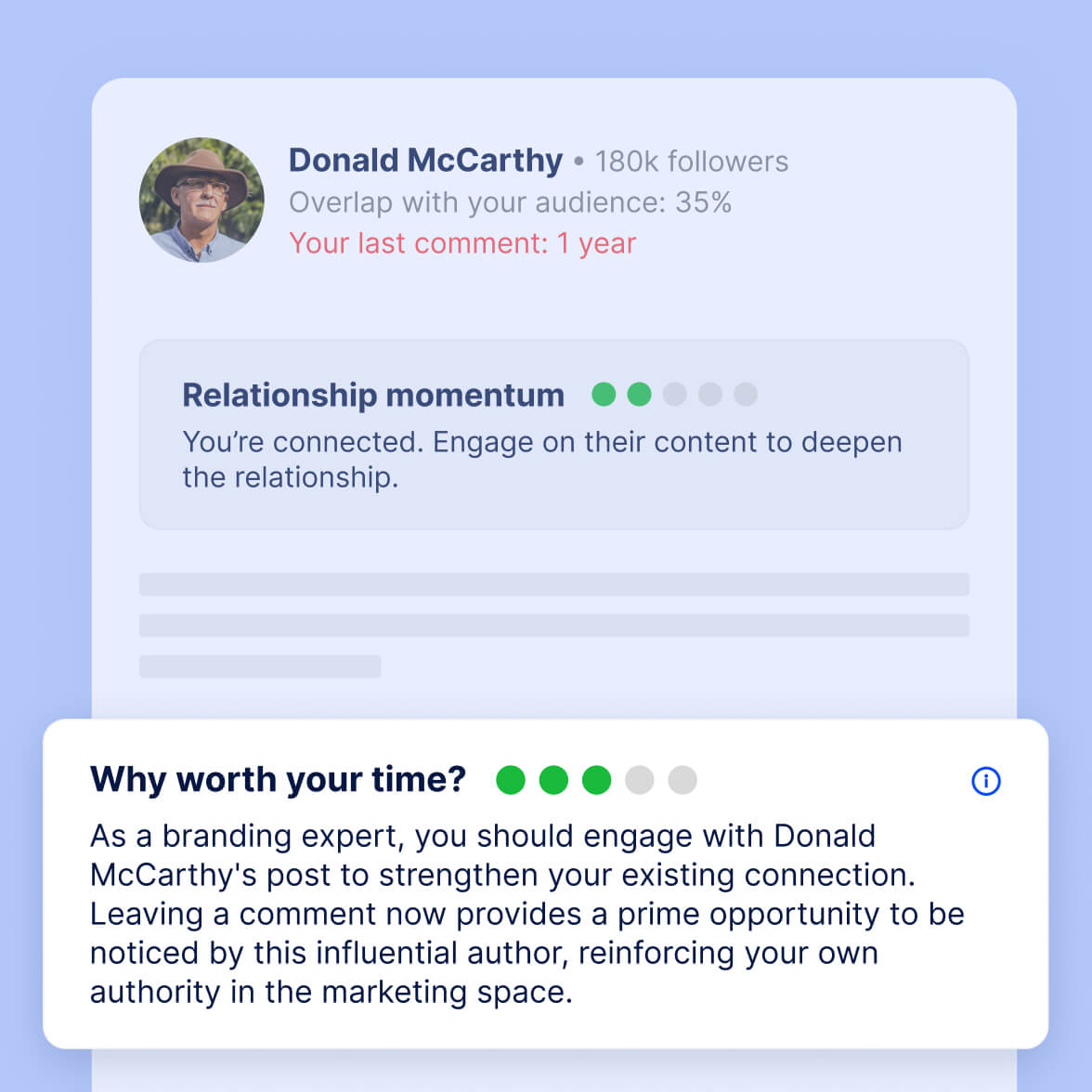This screenshot has height=1092, width=1092.
Task: Click third green dot beside Why worth your time
Action: (x=596, y=780)
